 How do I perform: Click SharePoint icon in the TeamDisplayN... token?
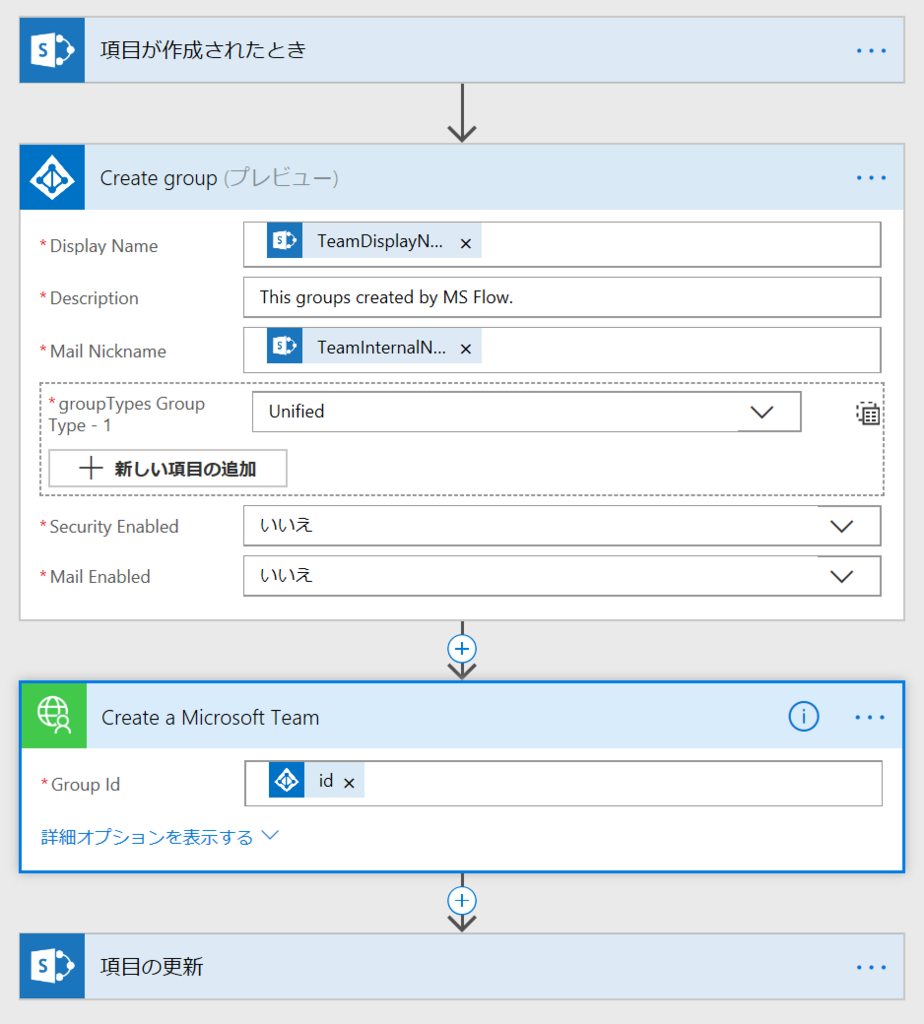[x=285, y=240]
